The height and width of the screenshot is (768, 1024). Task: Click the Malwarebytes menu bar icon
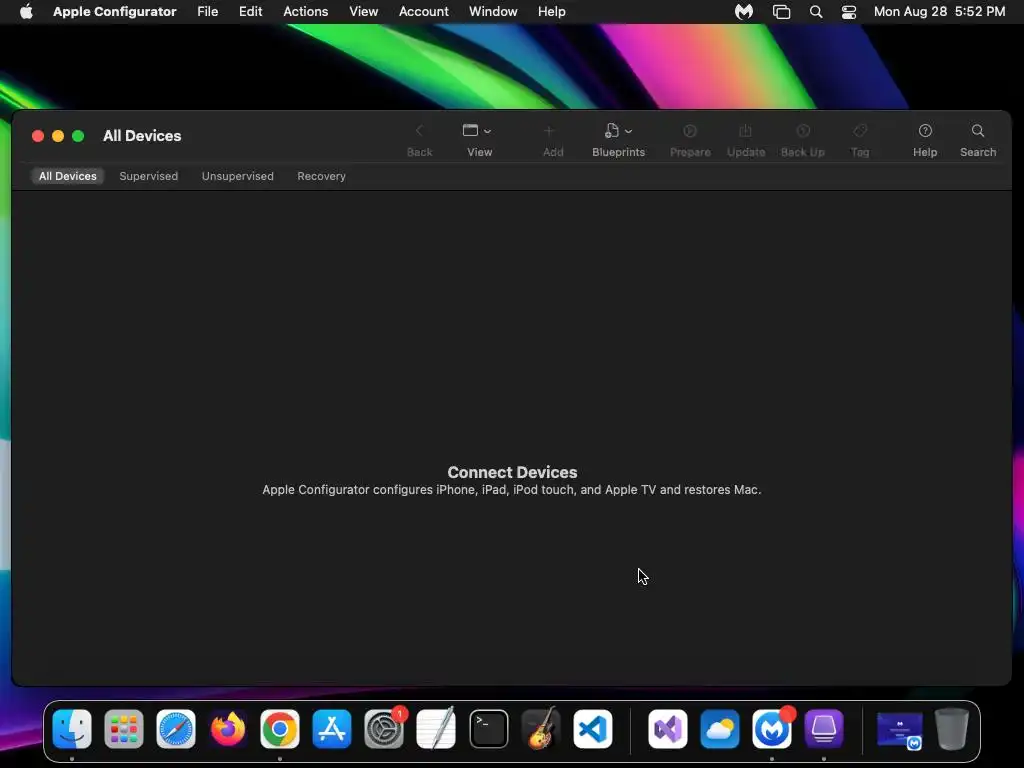(744, 12)
